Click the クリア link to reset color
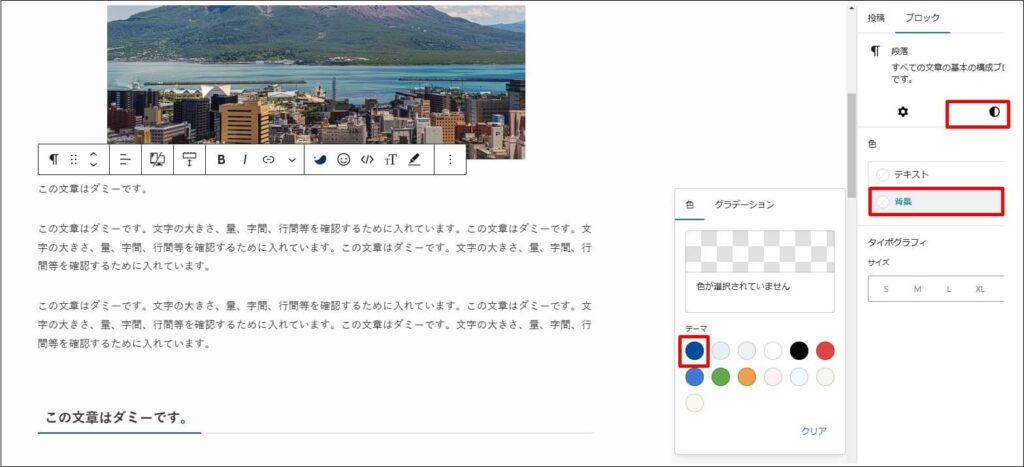 [x=813, y=431]
